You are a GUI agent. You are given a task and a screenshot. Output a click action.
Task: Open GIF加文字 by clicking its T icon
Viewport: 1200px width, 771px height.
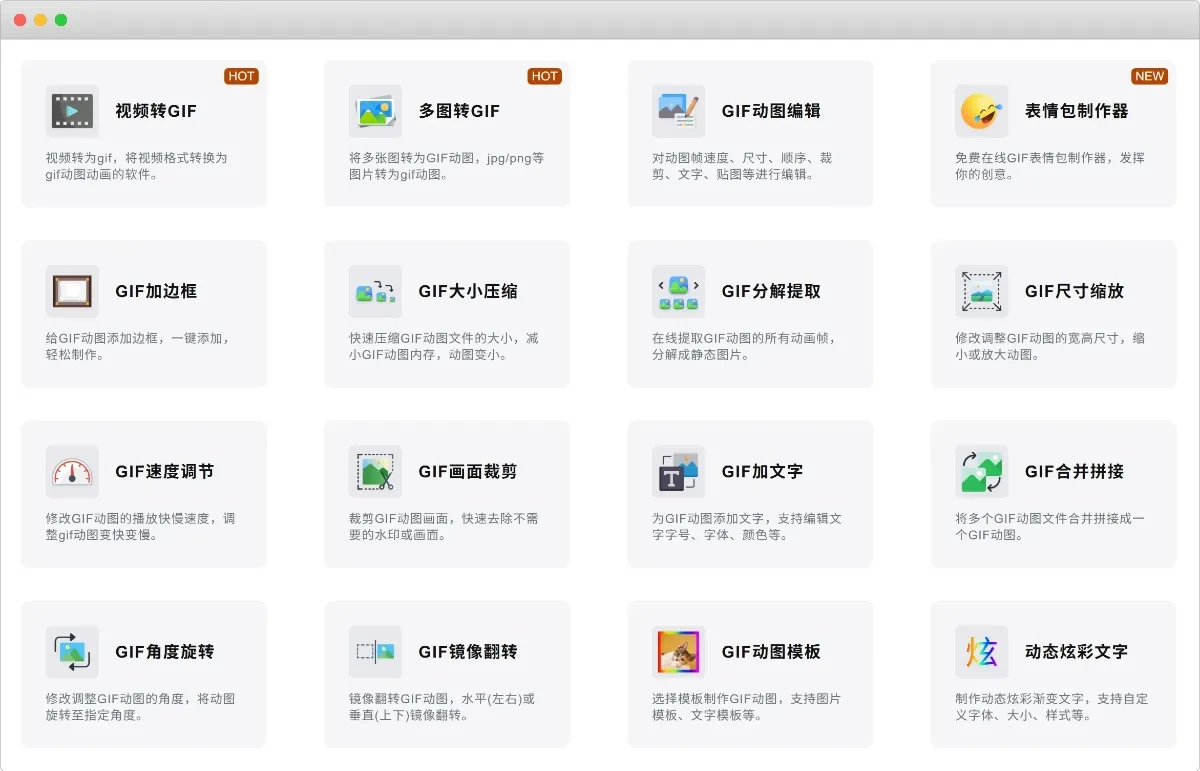click(x=677, y=471)
